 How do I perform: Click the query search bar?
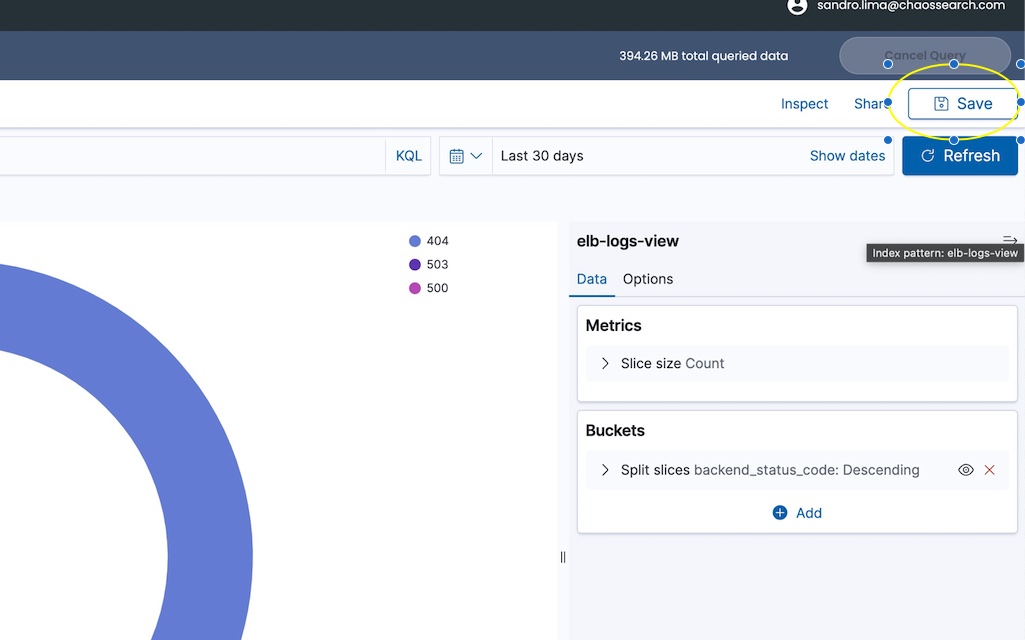click(192, 156)
